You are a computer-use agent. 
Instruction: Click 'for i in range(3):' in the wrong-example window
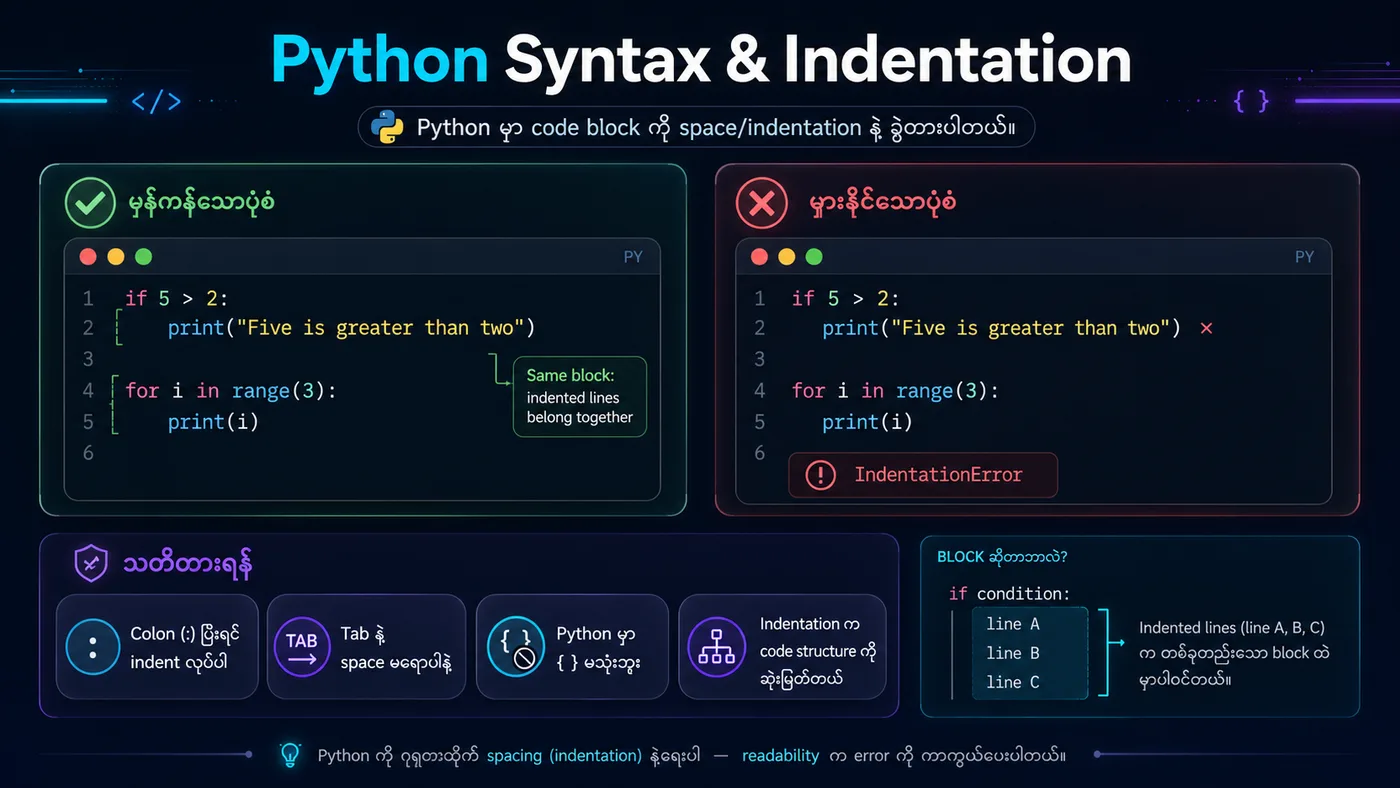[x=895, y=391]
